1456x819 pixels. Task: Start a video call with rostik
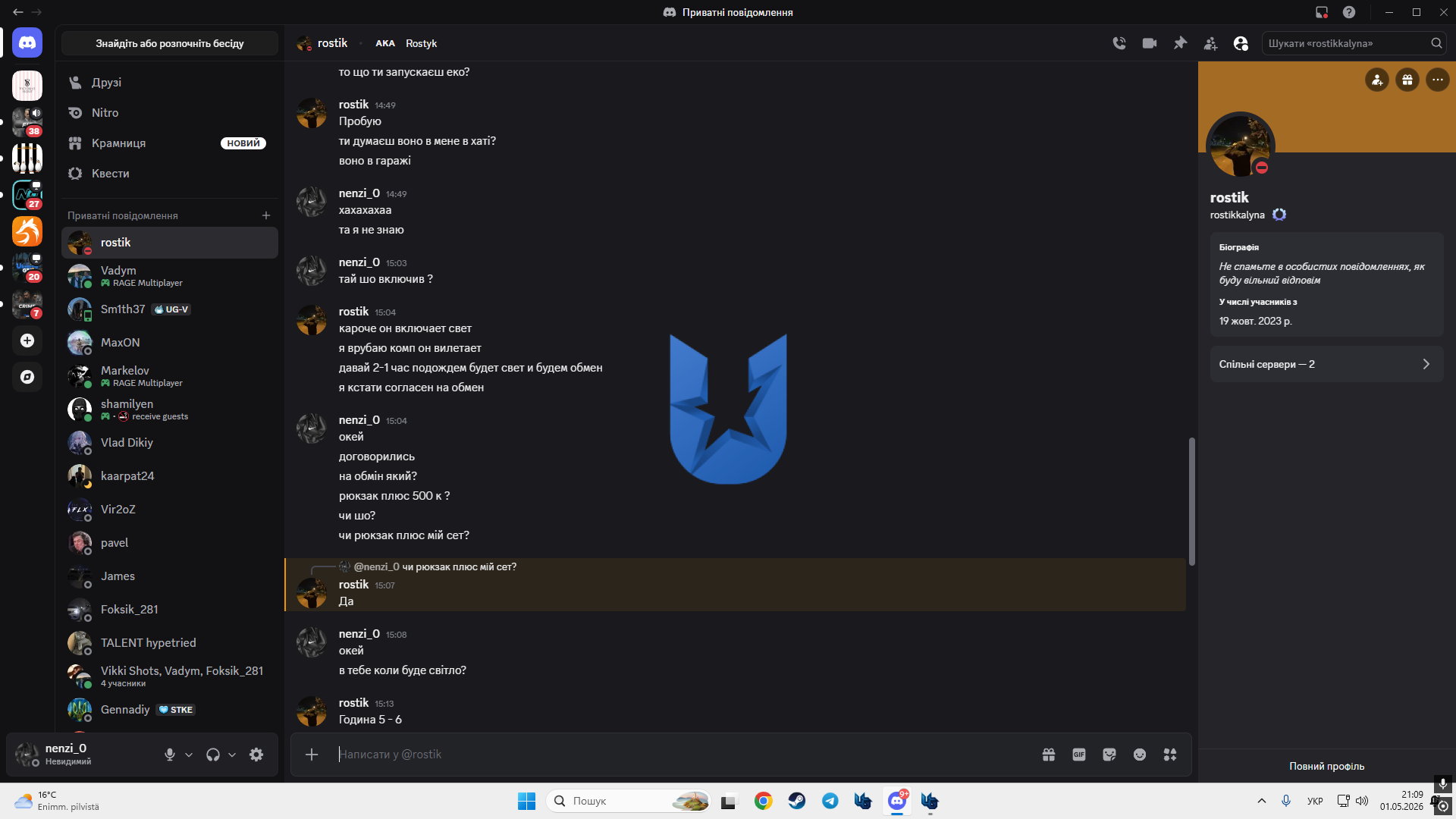1150,43
